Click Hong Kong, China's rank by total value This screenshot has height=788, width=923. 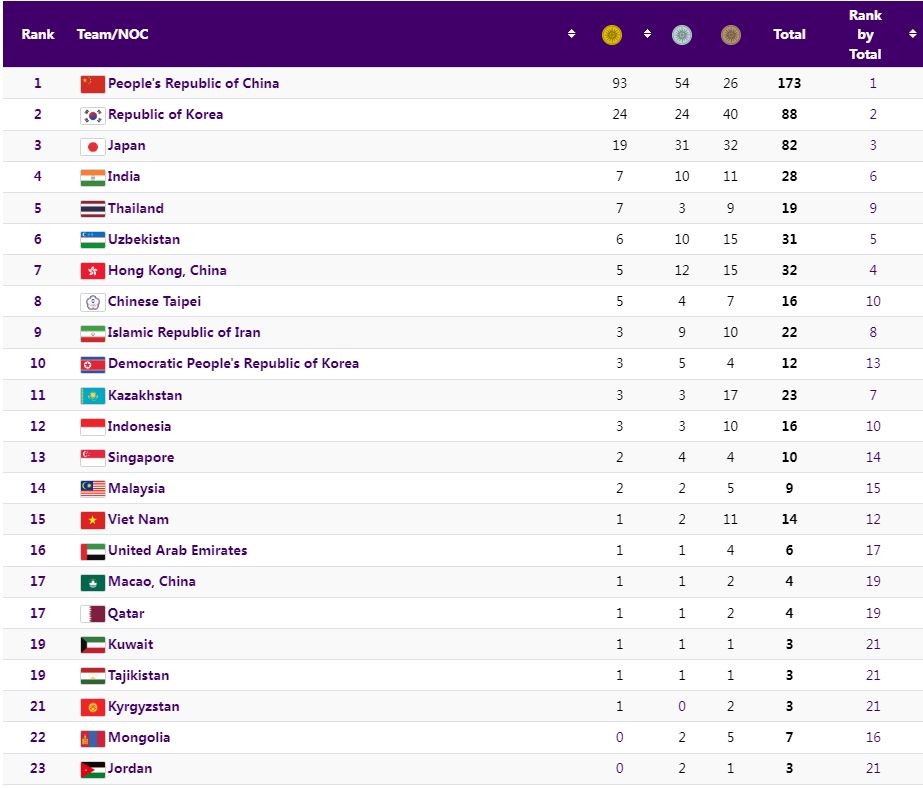(872, 270)
